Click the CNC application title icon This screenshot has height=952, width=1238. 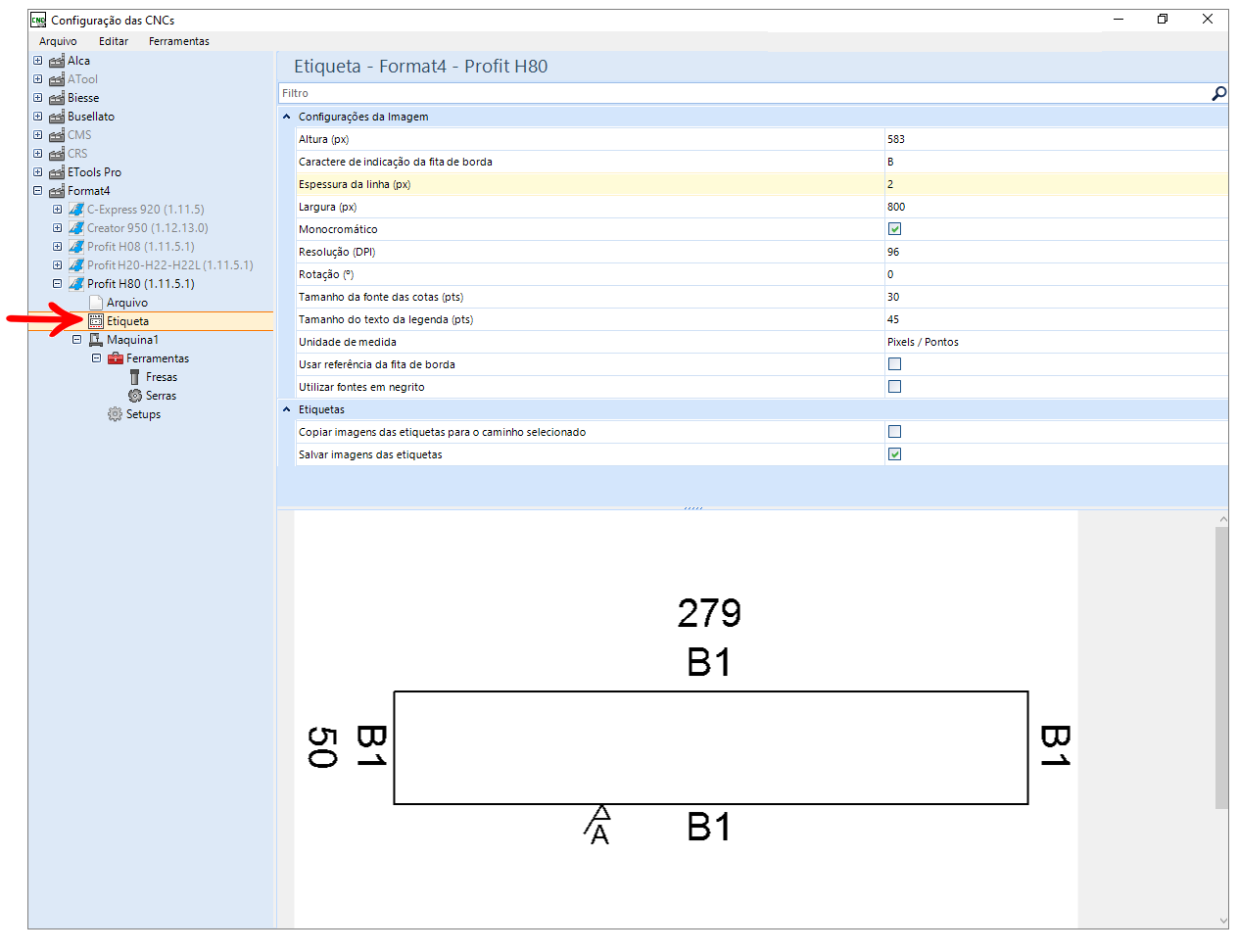pyautogui.click(x=38, y=20)
